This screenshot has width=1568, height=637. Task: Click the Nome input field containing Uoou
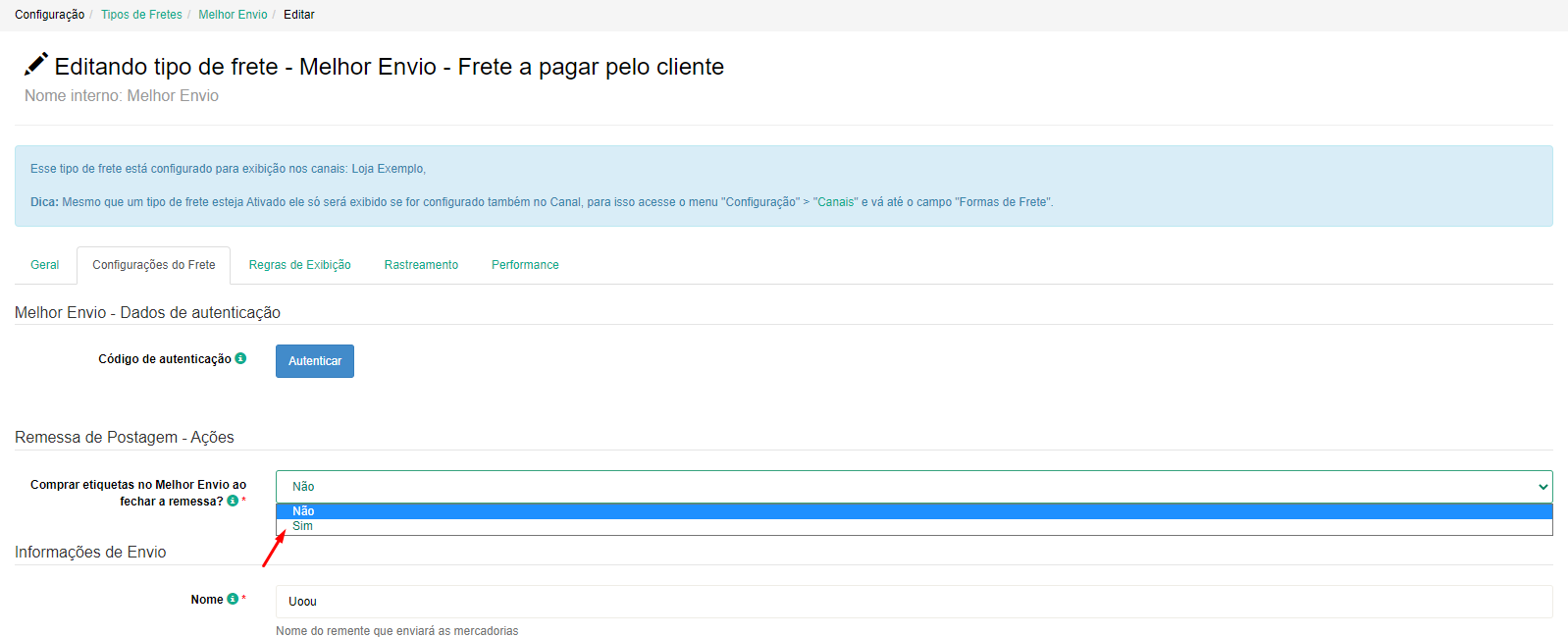(x=914, y=602)
